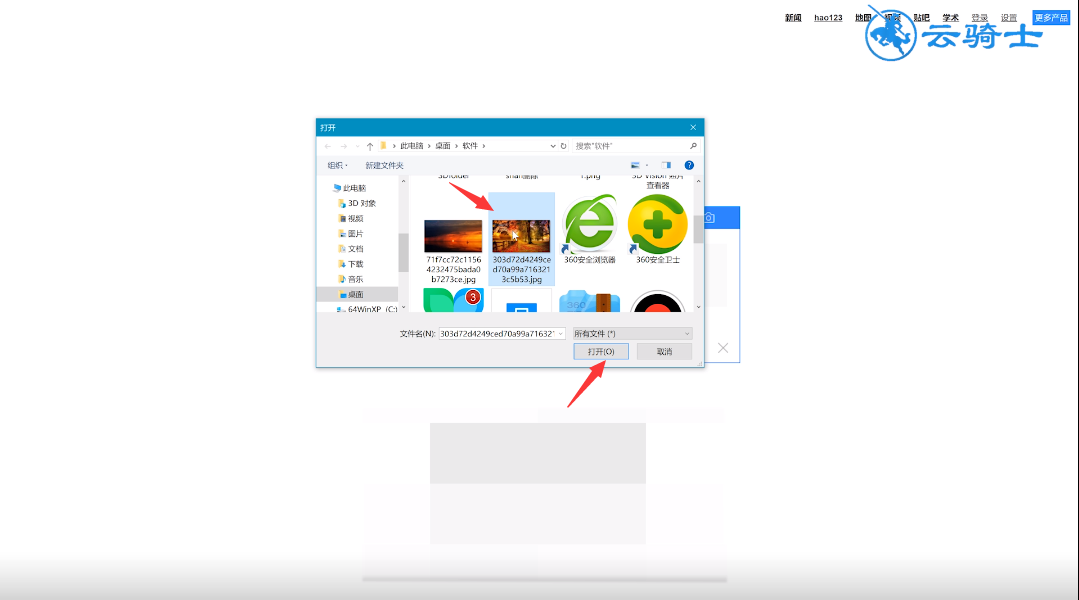Click the forward navigation arrow in the dialog
This screenshot has width=1079, height=600.
(343, 146)
